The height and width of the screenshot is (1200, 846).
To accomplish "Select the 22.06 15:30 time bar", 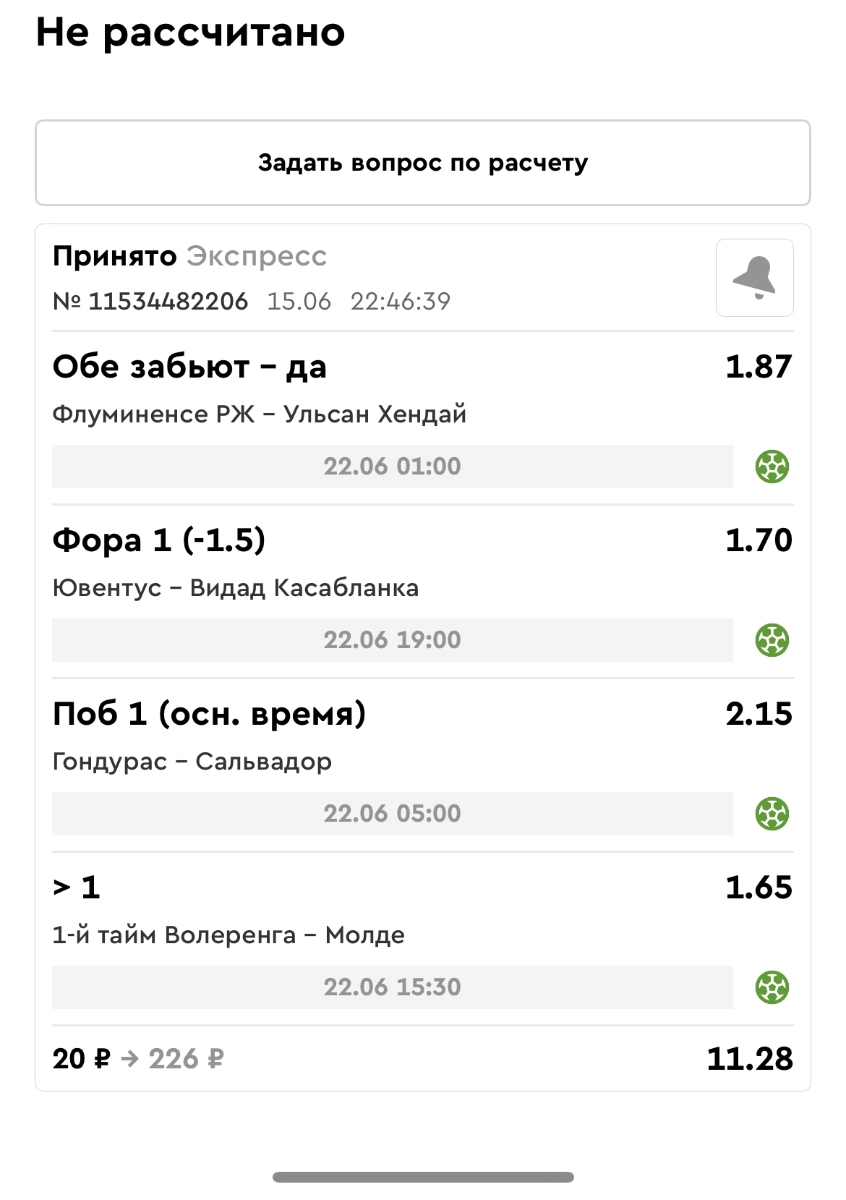I will coord(392,987).
